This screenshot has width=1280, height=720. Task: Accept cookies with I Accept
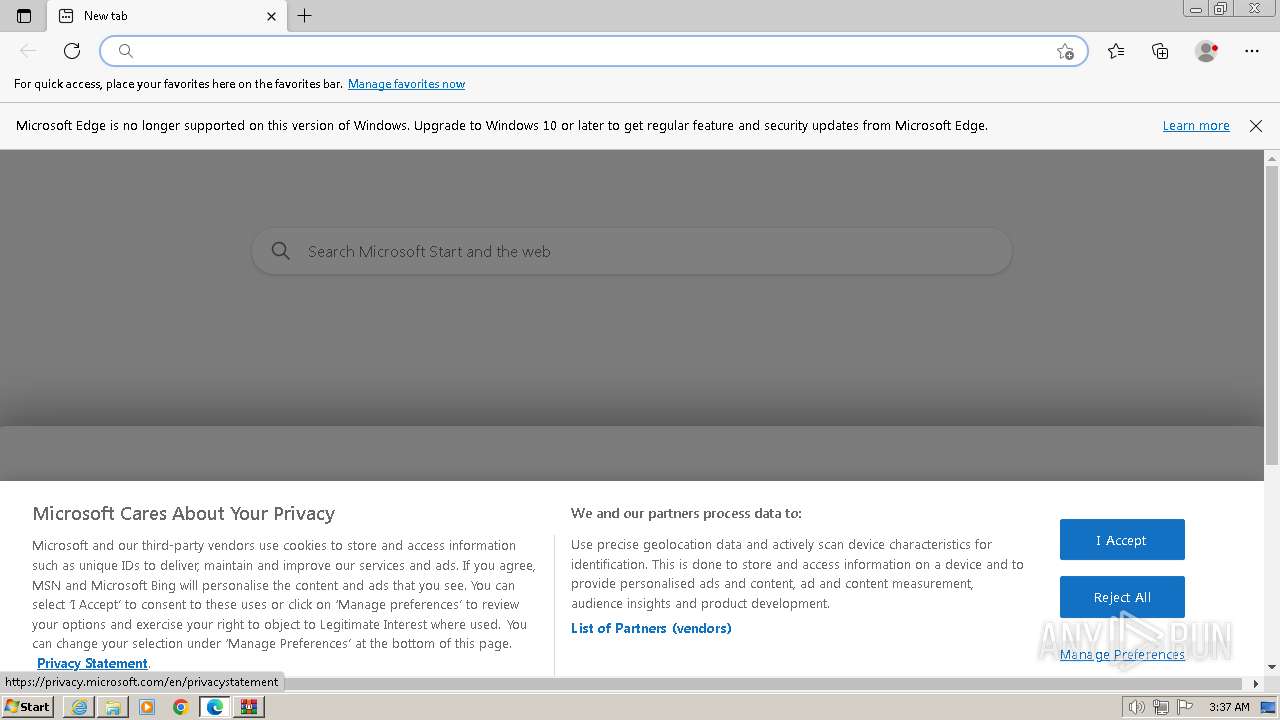pyautogui.click(x=1122, y=540)
